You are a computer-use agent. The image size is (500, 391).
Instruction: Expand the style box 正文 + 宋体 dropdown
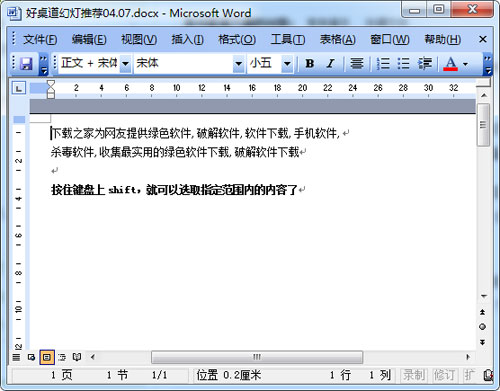[125, 63]
